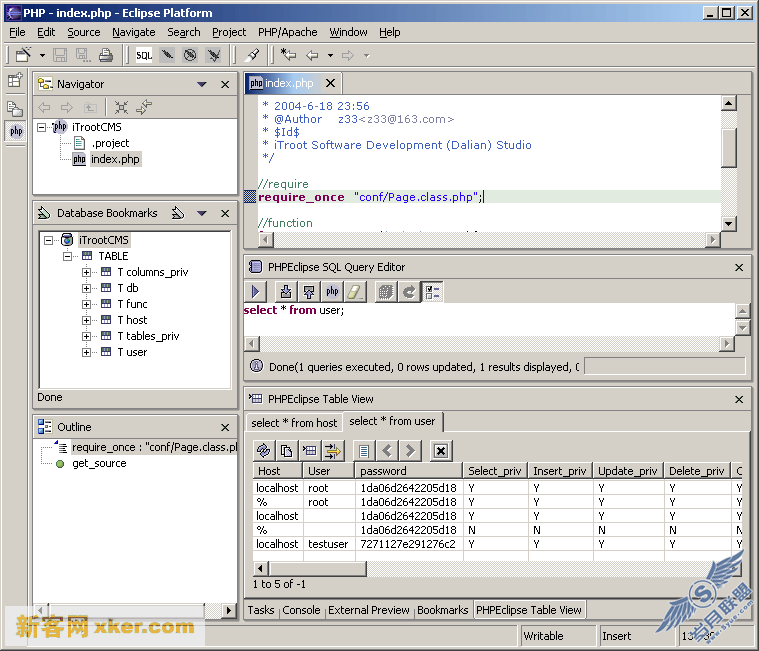Image resolution: width=759 pixels, height=651 pixels.
Task: Expand the T tables_priv table node
Action: [86, 336]
